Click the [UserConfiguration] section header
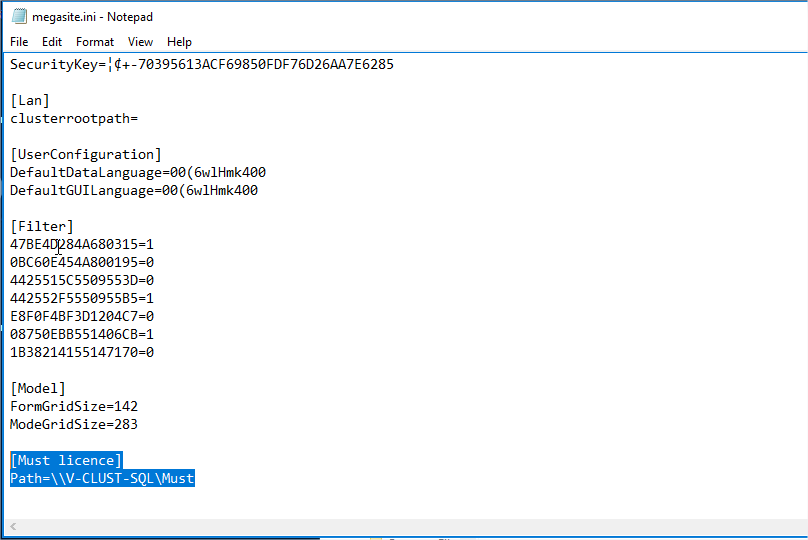The image size is (808, 540). pos(85,154)
